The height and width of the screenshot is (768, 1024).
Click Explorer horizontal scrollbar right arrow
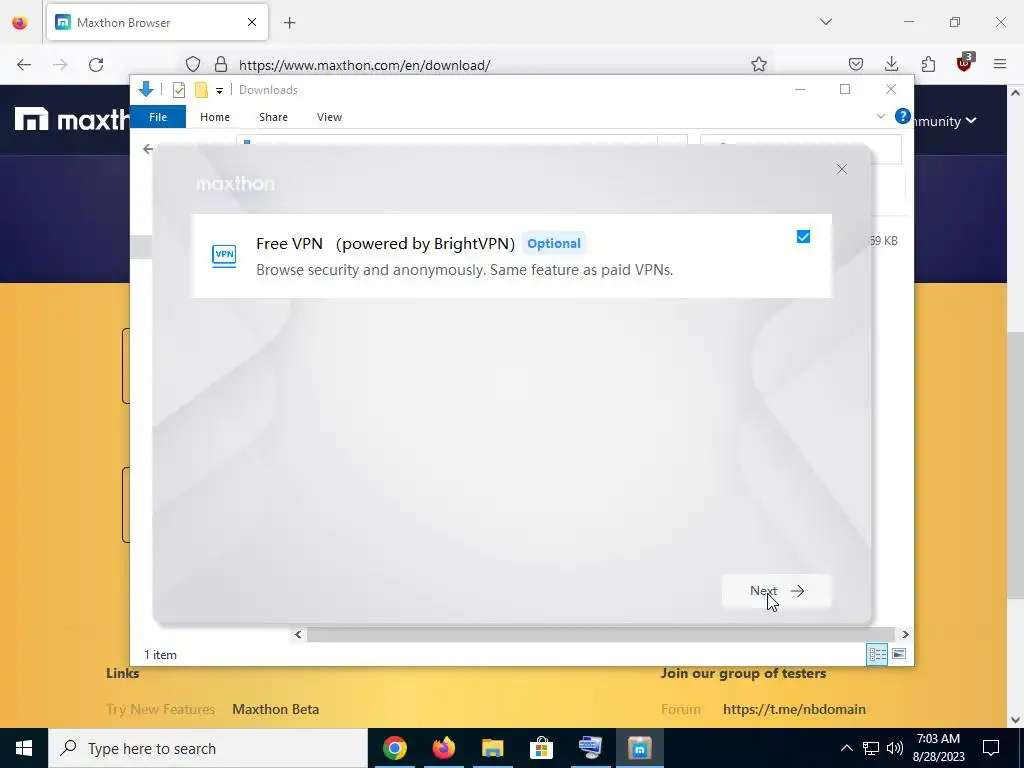pos(905,634)
